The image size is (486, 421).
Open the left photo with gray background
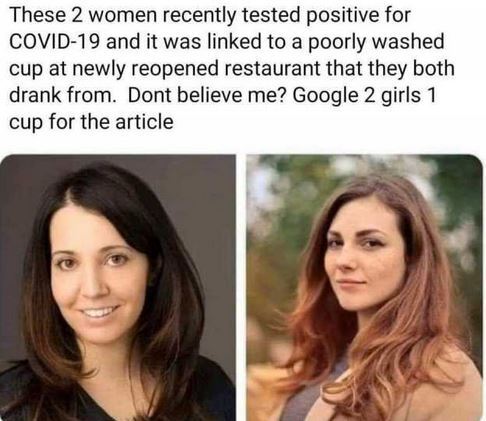tap(118, 287)
